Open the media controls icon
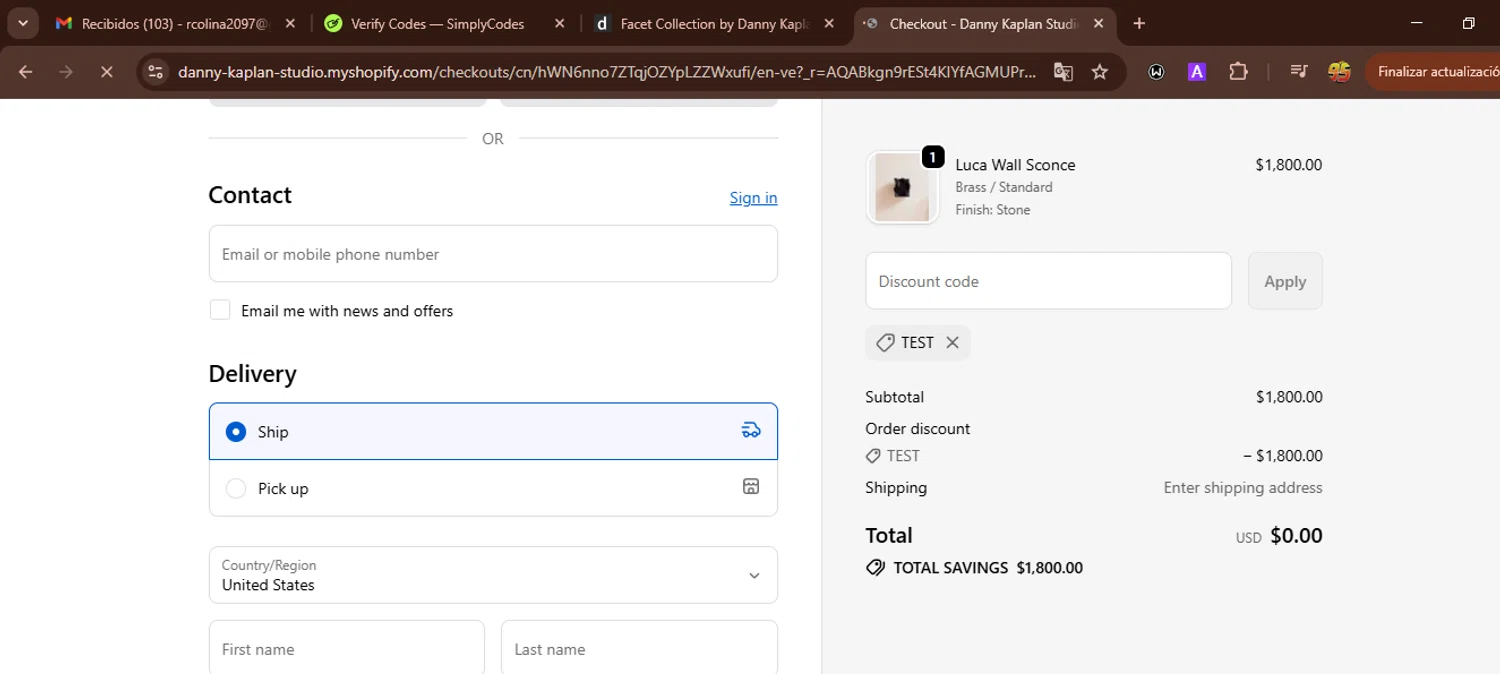This screenshot has height=674, width=1500. [1299, 72]
